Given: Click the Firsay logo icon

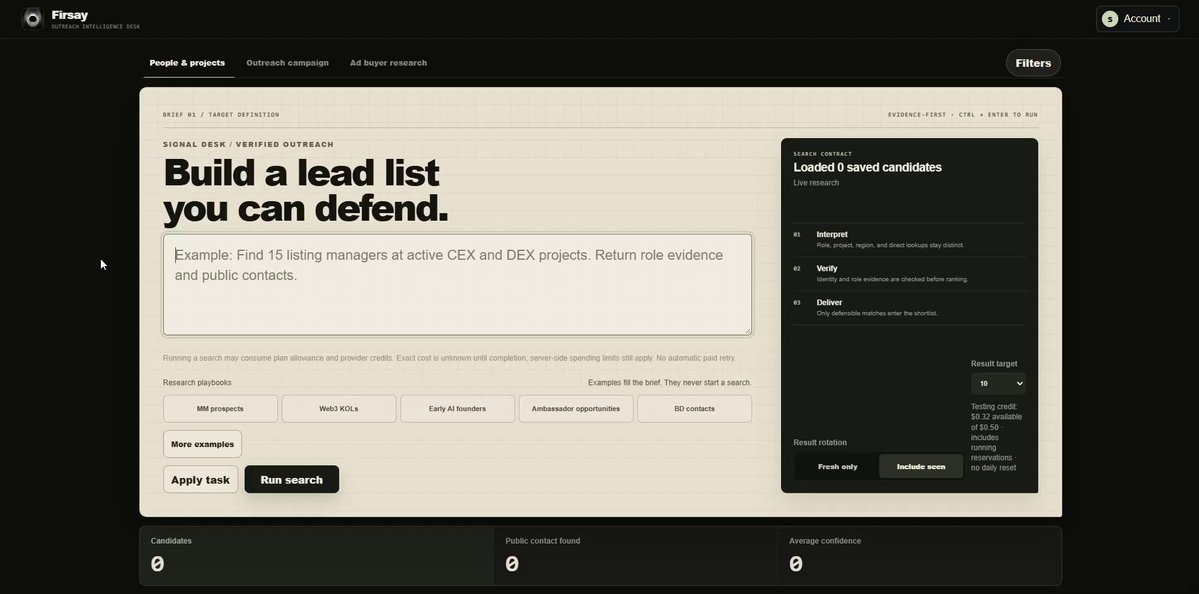Looking at the screenshot, I should (x=33, y=18).
